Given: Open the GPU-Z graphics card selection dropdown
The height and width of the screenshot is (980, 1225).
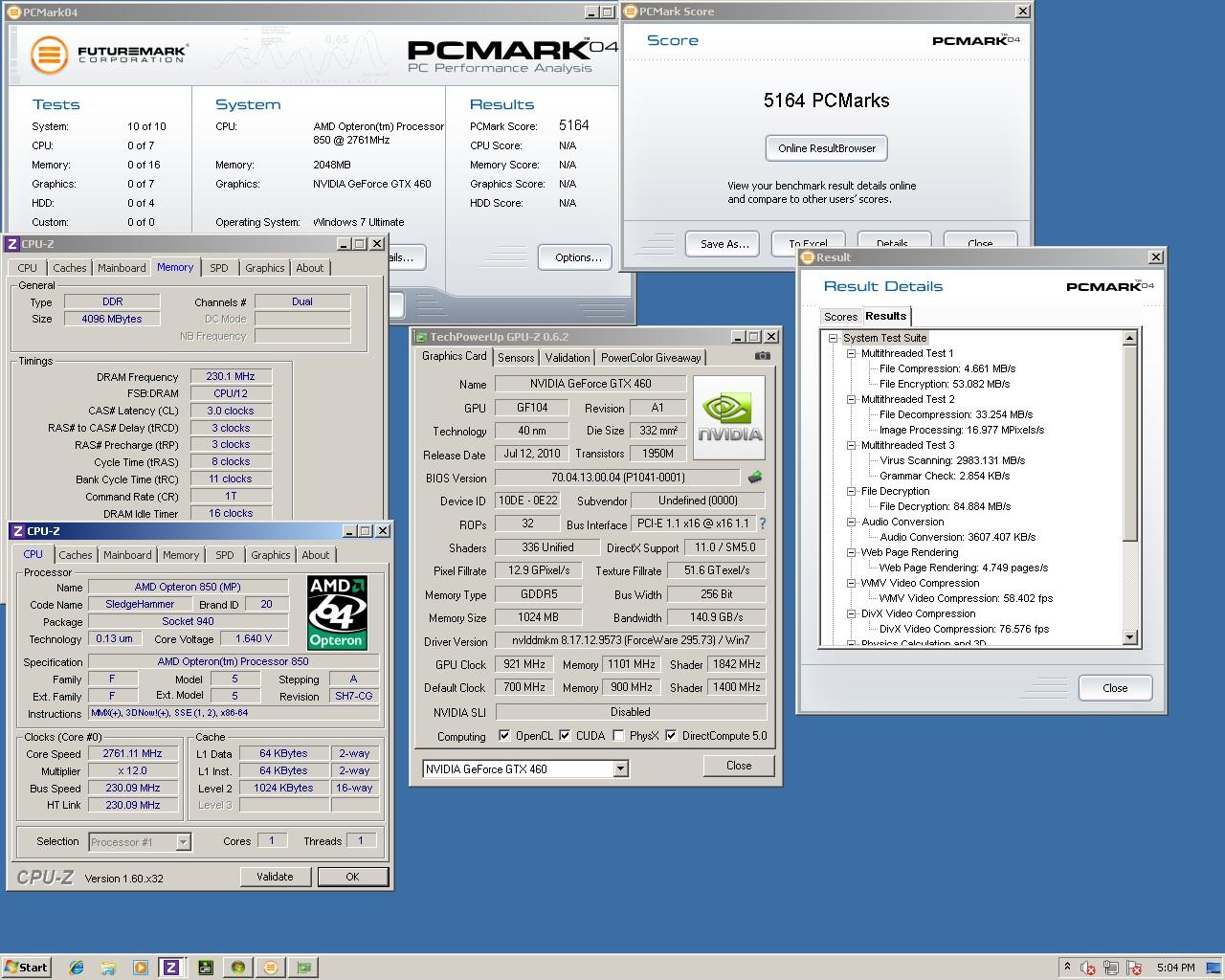Looking at the screenshot, I should (x=620, y=768).
